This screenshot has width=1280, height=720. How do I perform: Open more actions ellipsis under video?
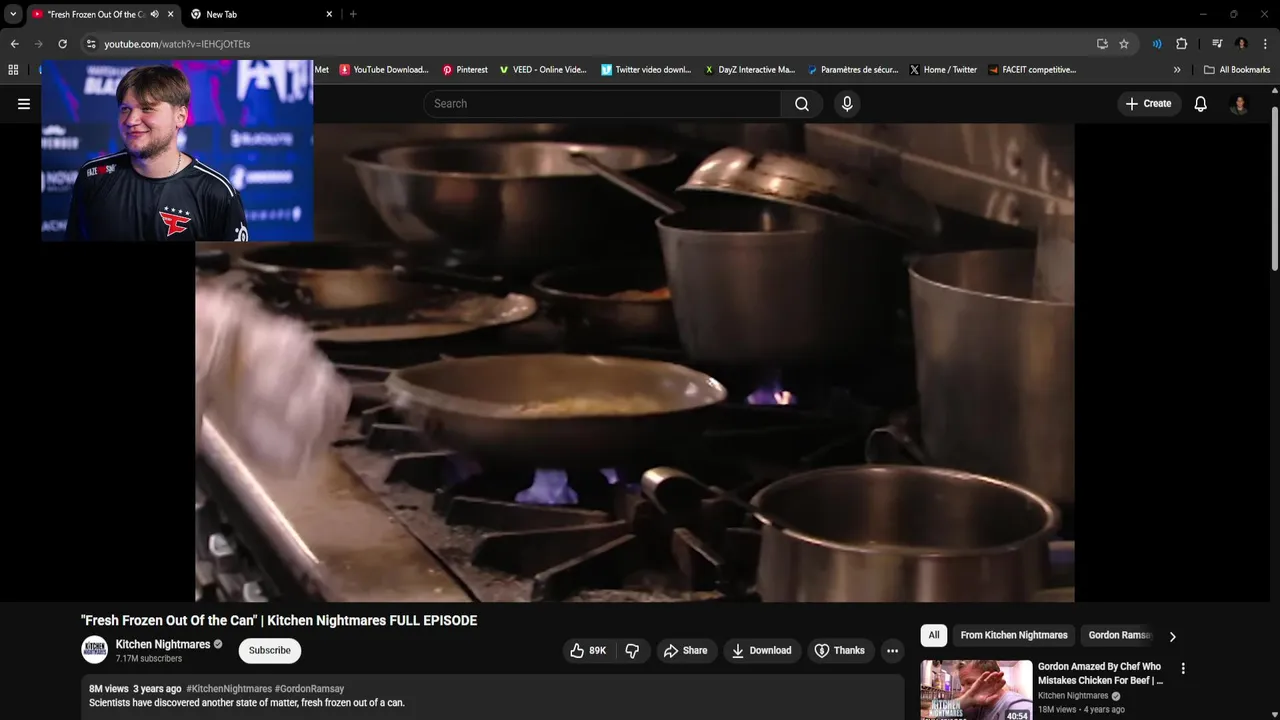click(x=892, y=651)
